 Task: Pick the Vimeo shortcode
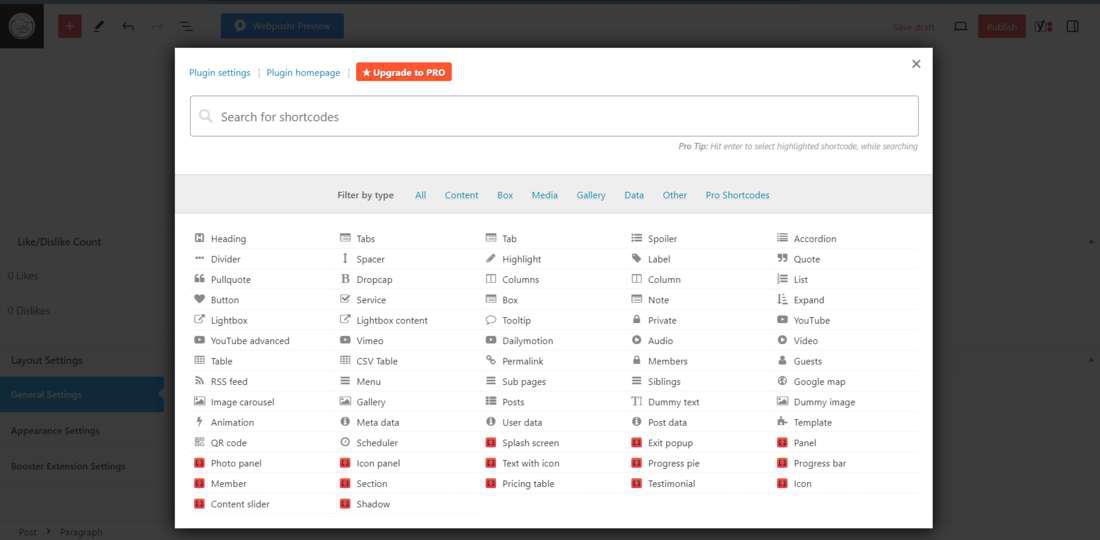[361, 340]
